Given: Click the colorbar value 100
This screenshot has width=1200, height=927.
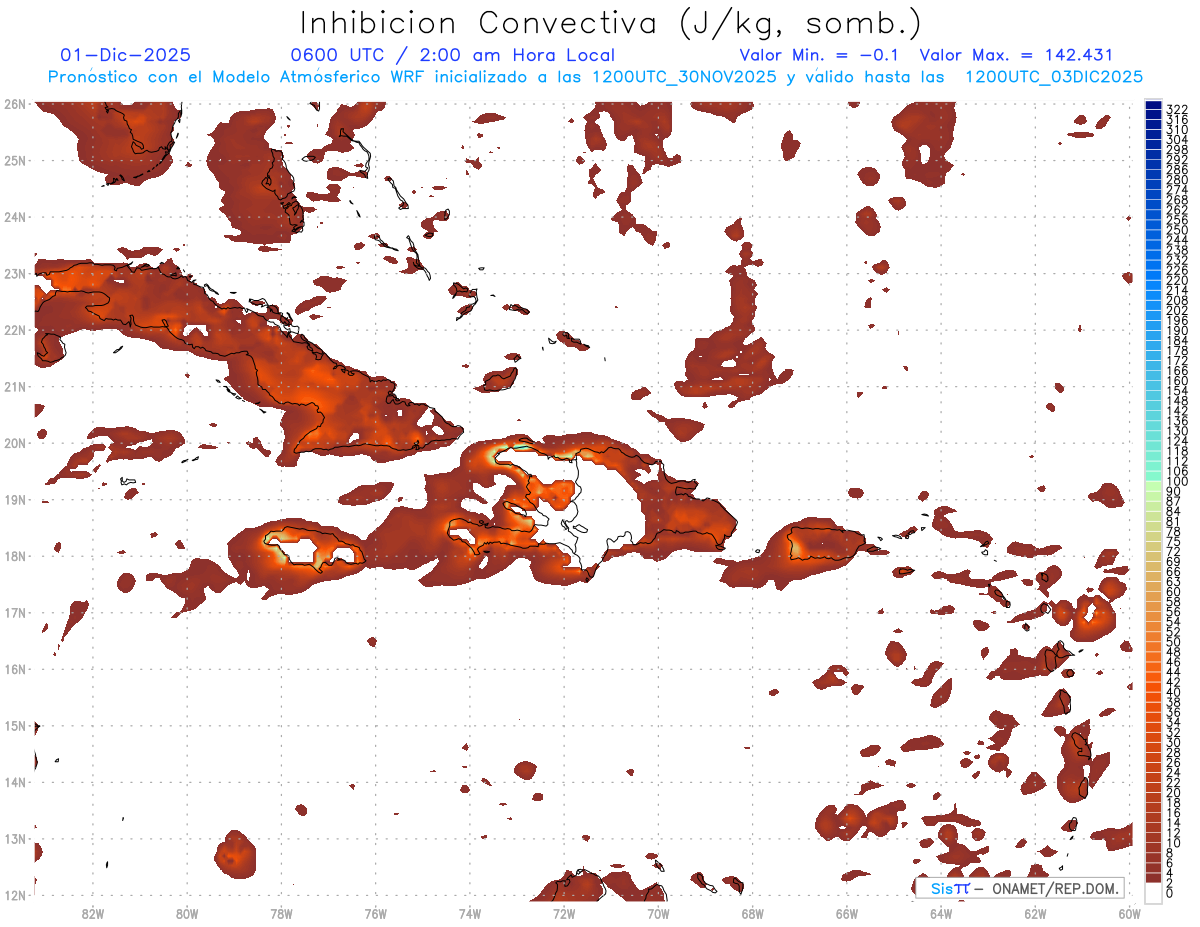Looking at the screenshot, I should tap(1176, 482).
